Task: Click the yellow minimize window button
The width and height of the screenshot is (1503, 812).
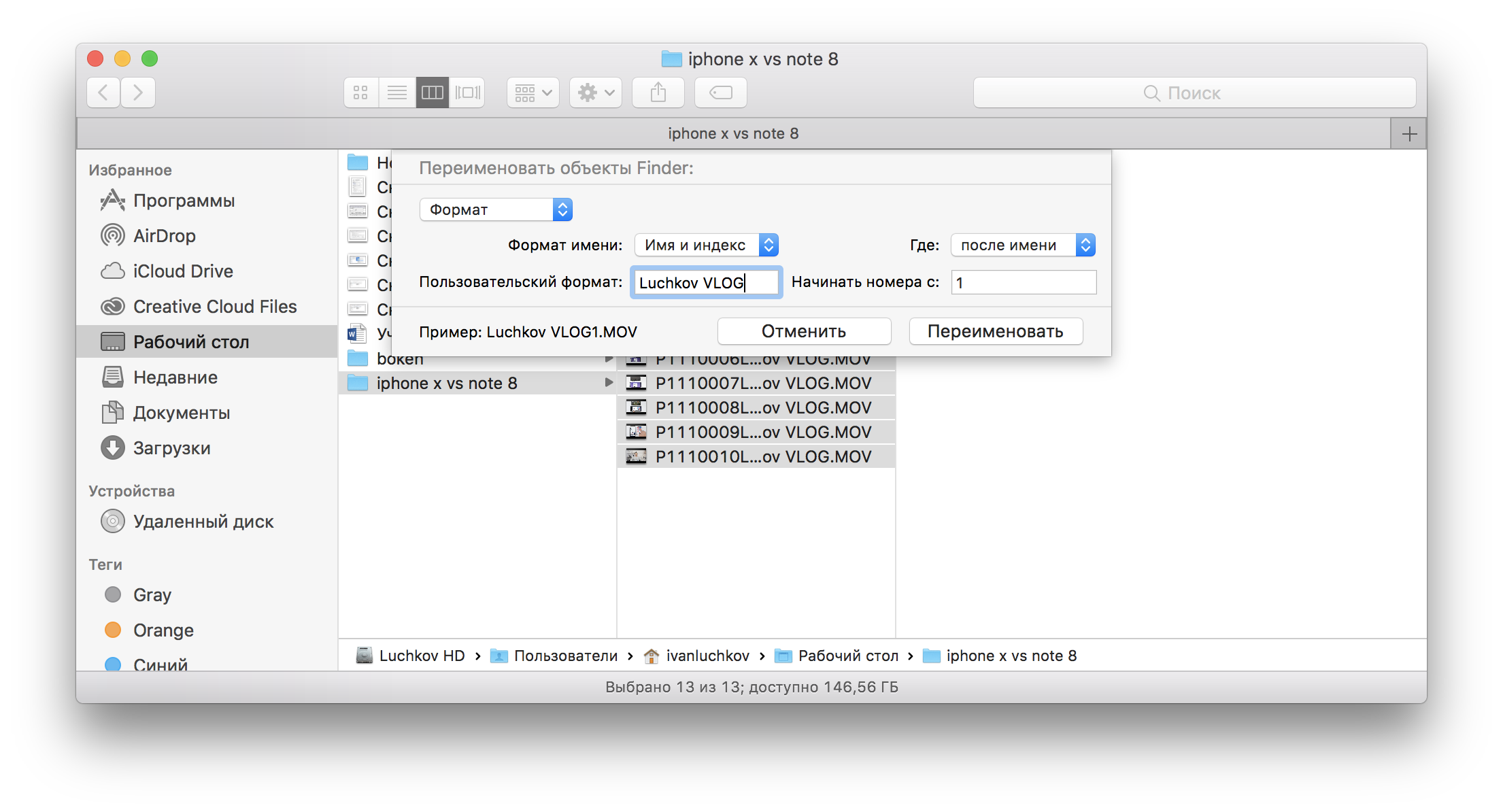Action: pos(122,58)
